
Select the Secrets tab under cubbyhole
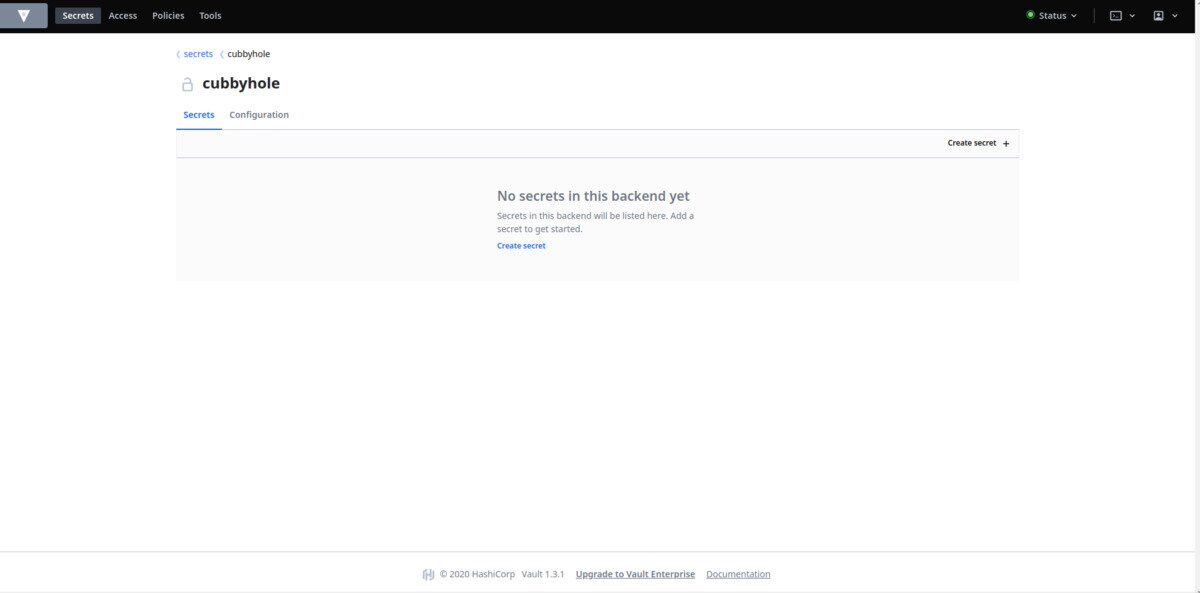[199, 115]
